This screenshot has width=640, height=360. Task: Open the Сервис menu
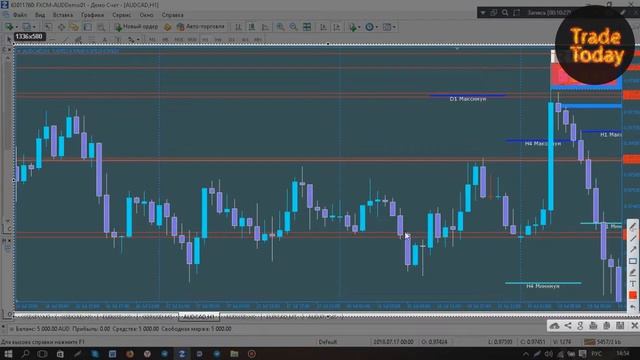click(x=122, y=15)
